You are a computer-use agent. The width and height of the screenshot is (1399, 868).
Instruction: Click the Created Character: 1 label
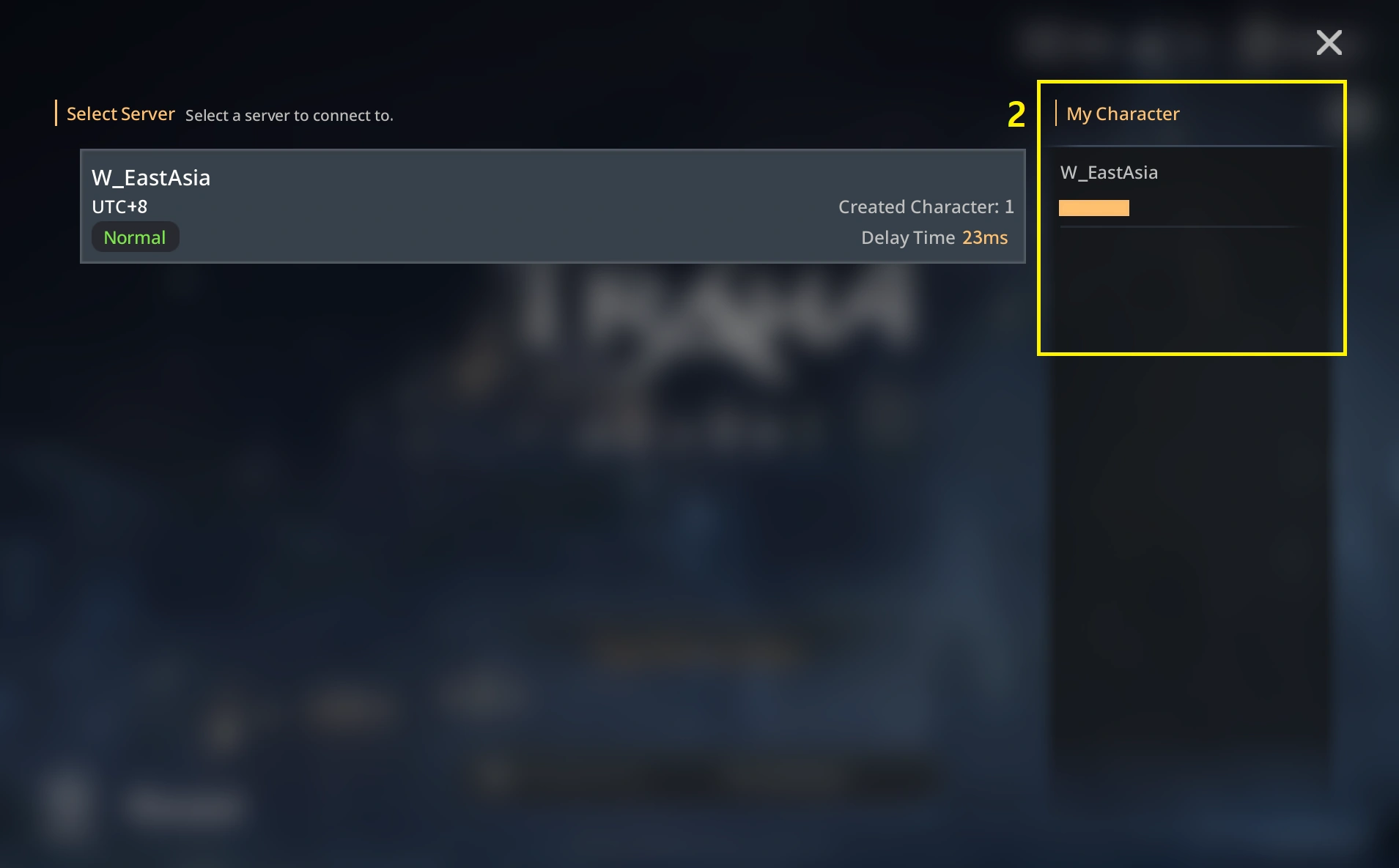[x=926, y=207]
